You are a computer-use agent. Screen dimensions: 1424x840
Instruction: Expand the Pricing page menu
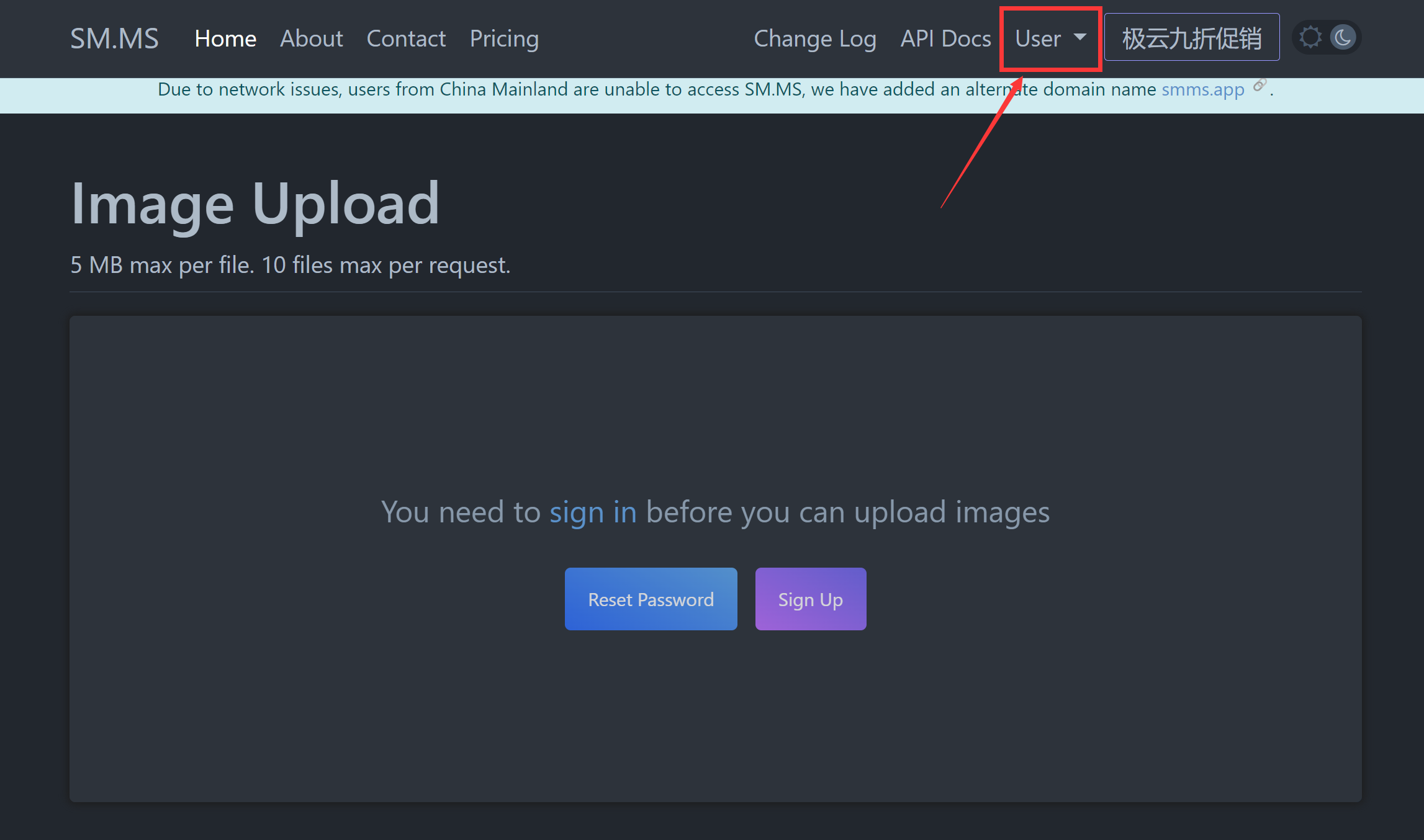coord(504,38)
